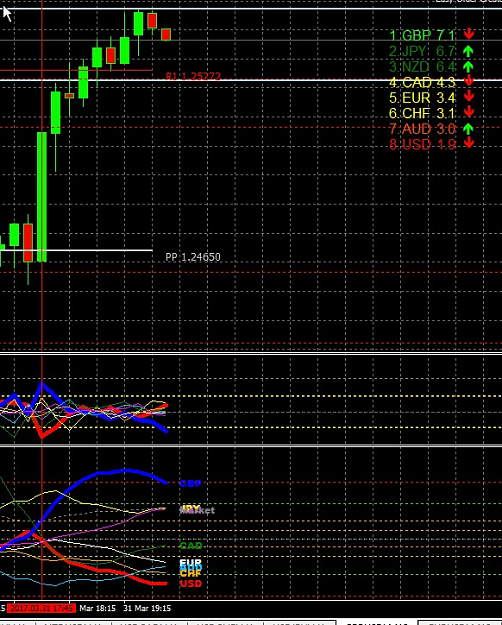This screenshot has width=502, height=625.
Task: Click the green up arrow beside NZD 6.4
Action: coord(468,66)
